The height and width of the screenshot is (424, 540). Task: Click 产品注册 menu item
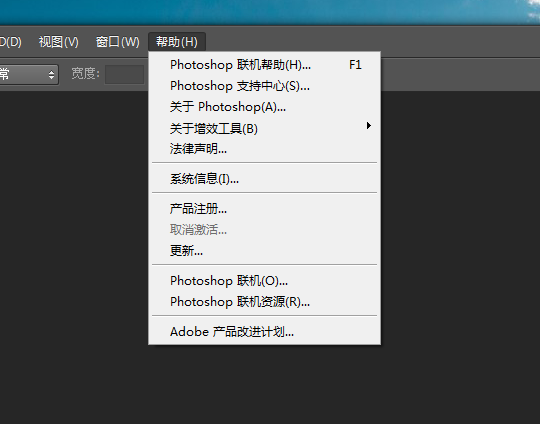(264, 208)
